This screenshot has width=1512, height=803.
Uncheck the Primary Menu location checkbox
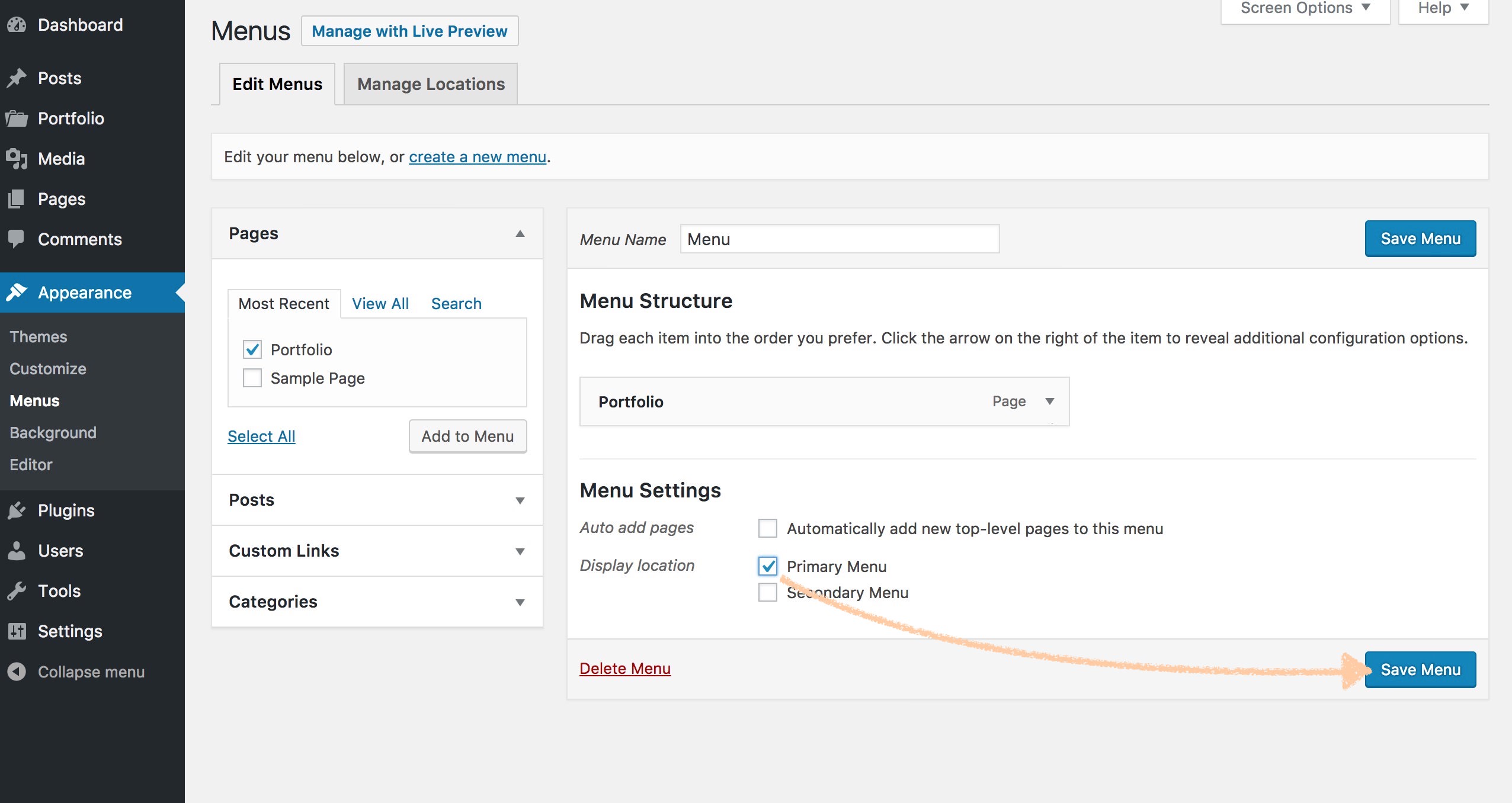768,566
